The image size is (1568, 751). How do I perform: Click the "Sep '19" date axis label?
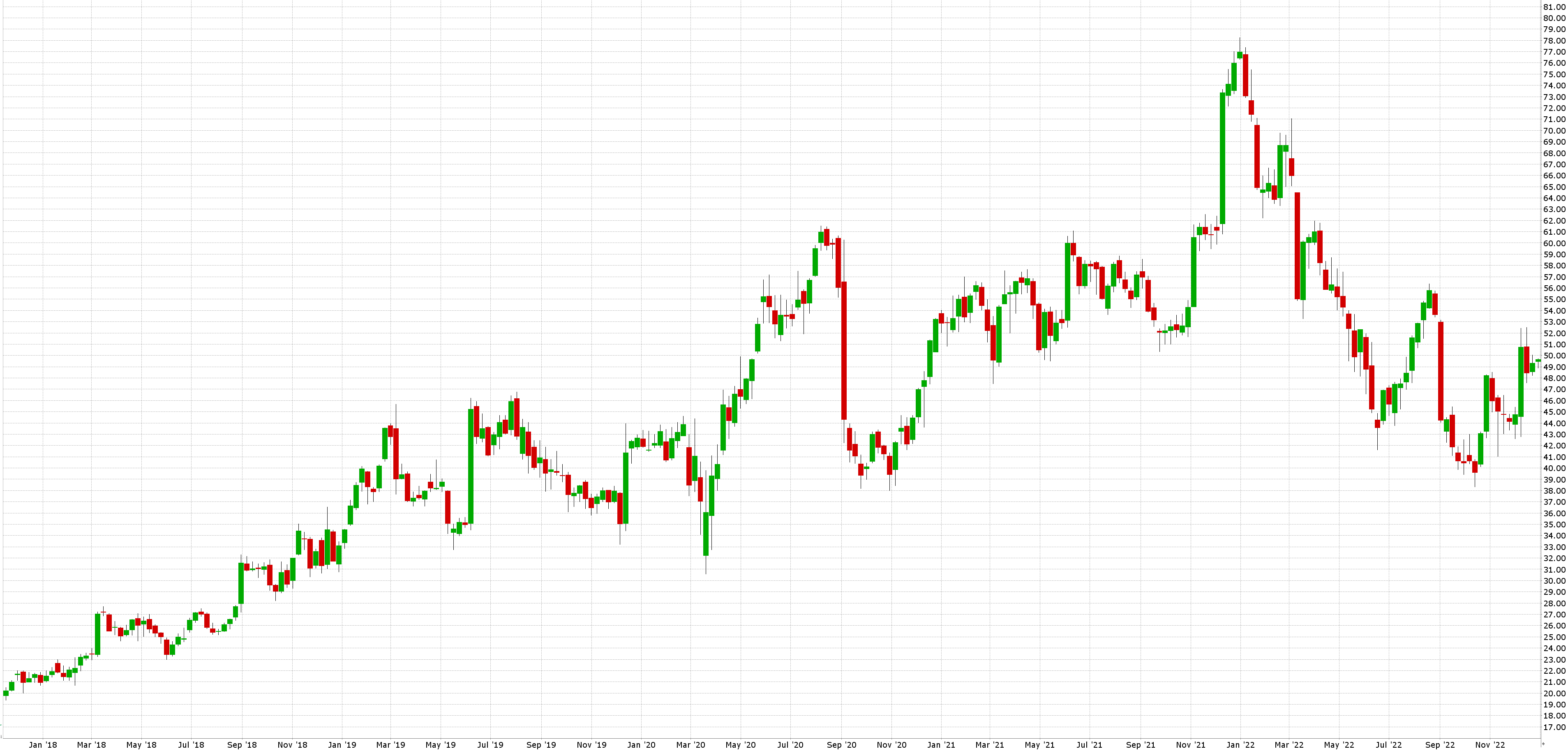[x=541, y=745]
